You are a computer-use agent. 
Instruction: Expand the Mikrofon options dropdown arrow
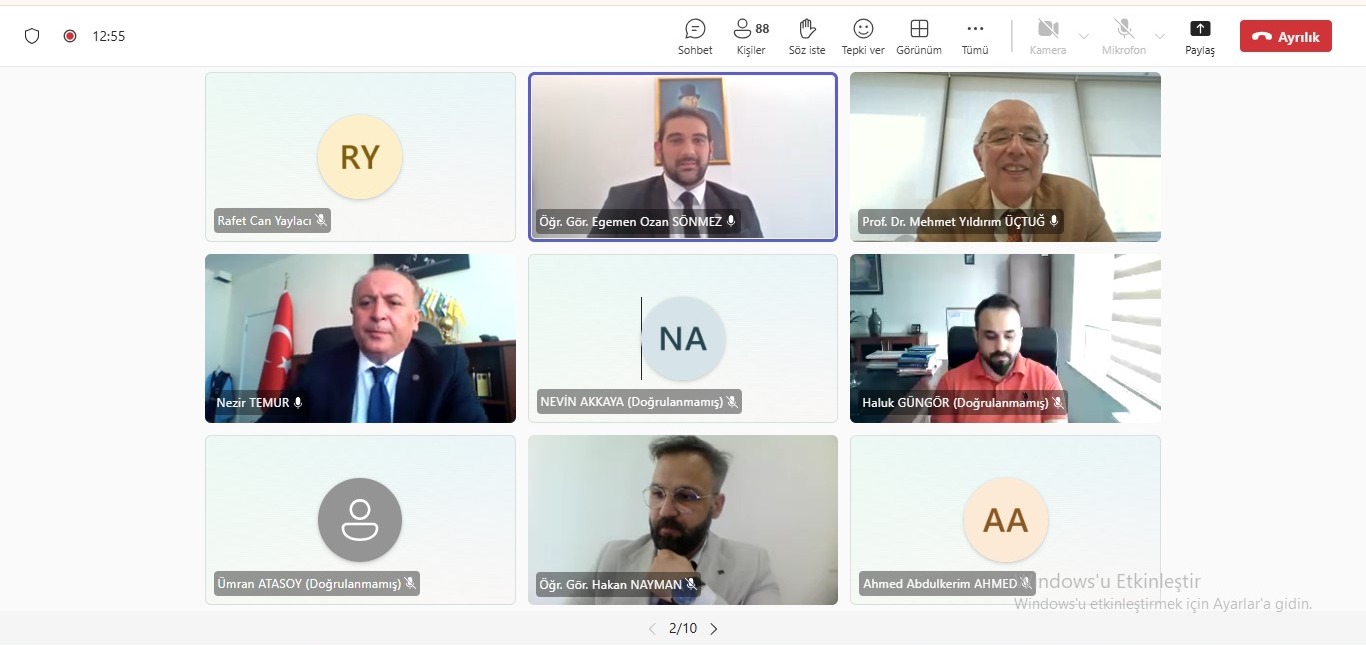(1160, 36)
